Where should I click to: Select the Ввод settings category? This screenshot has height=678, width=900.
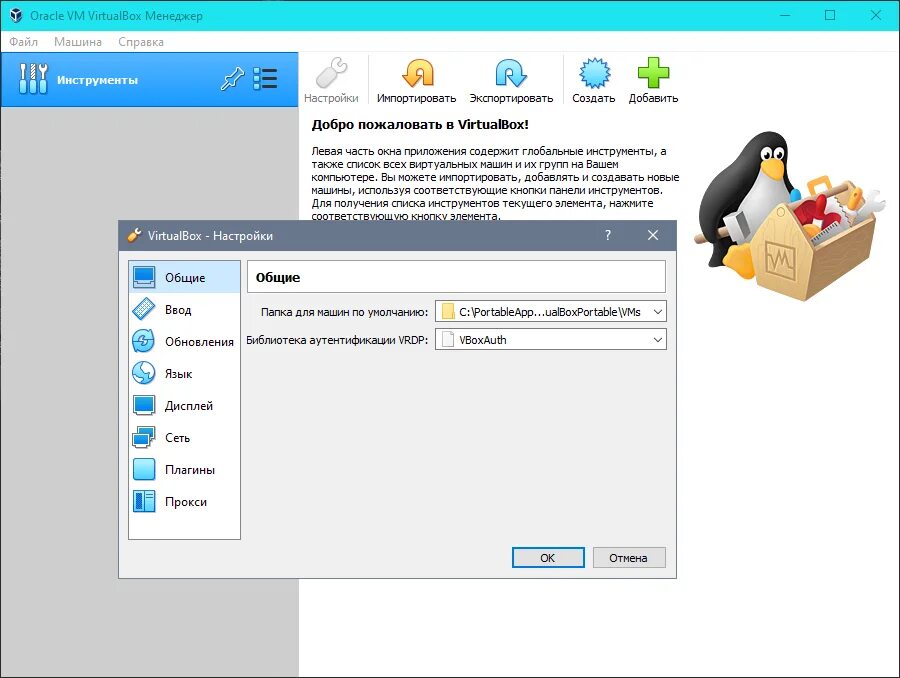click(x=184, y=309)
